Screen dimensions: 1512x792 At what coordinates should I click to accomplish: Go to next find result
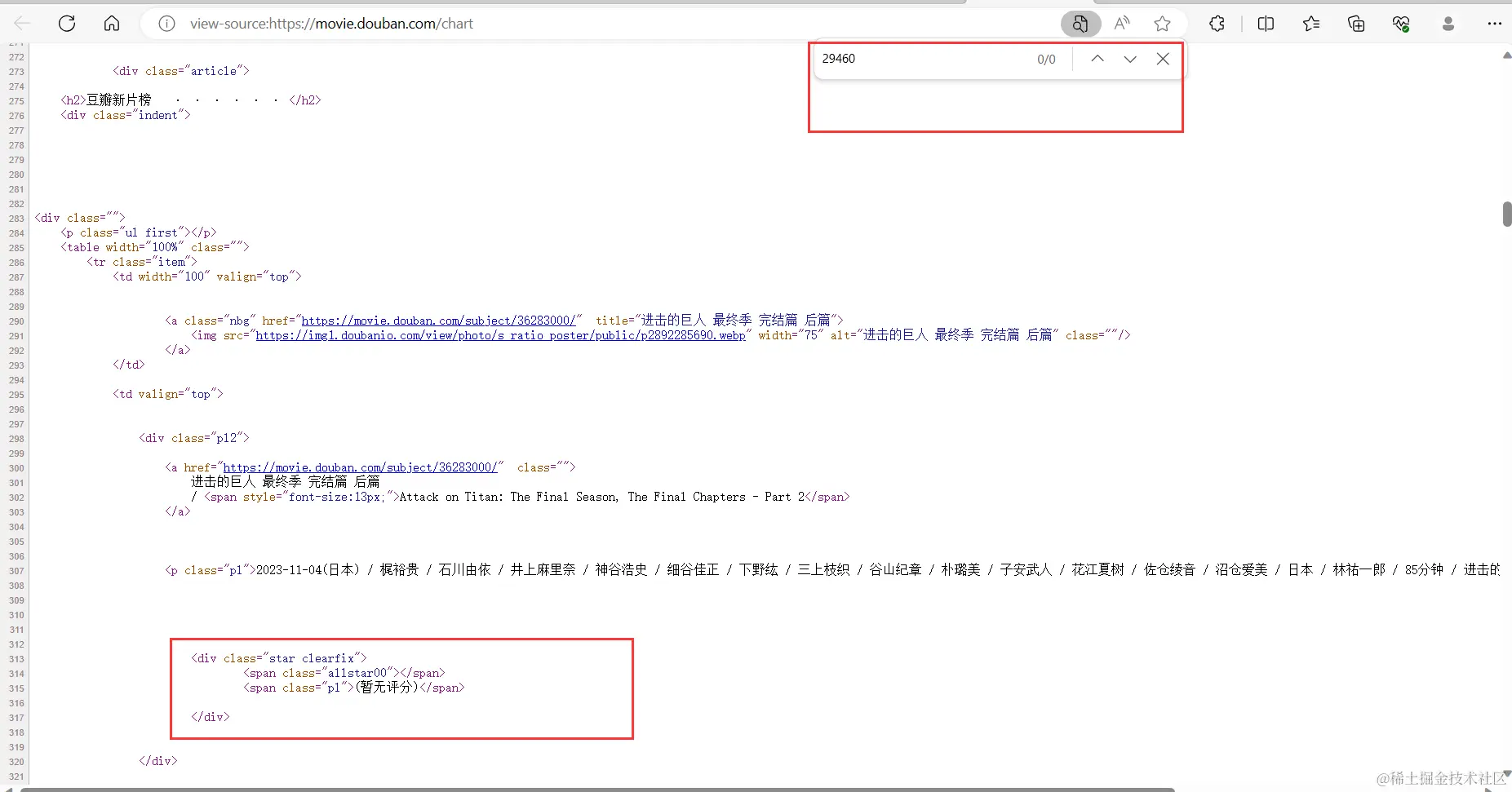[x=1130, y=59]
